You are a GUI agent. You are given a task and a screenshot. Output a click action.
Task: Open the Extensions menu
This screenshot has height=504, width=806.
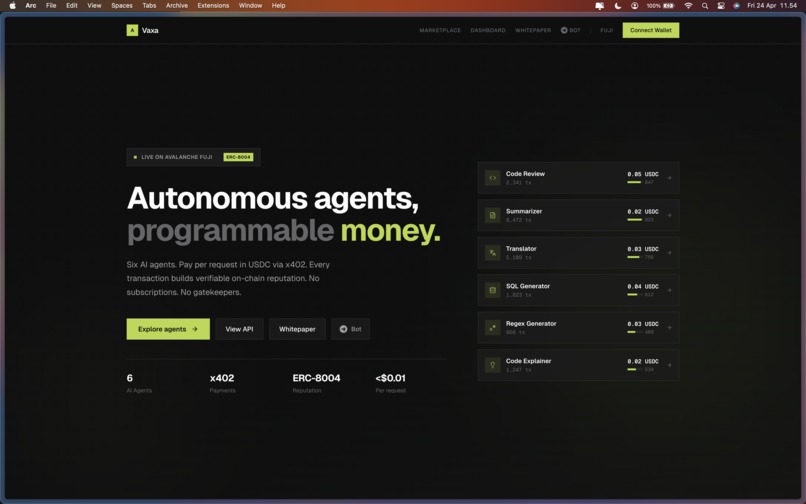click(213, 6)
